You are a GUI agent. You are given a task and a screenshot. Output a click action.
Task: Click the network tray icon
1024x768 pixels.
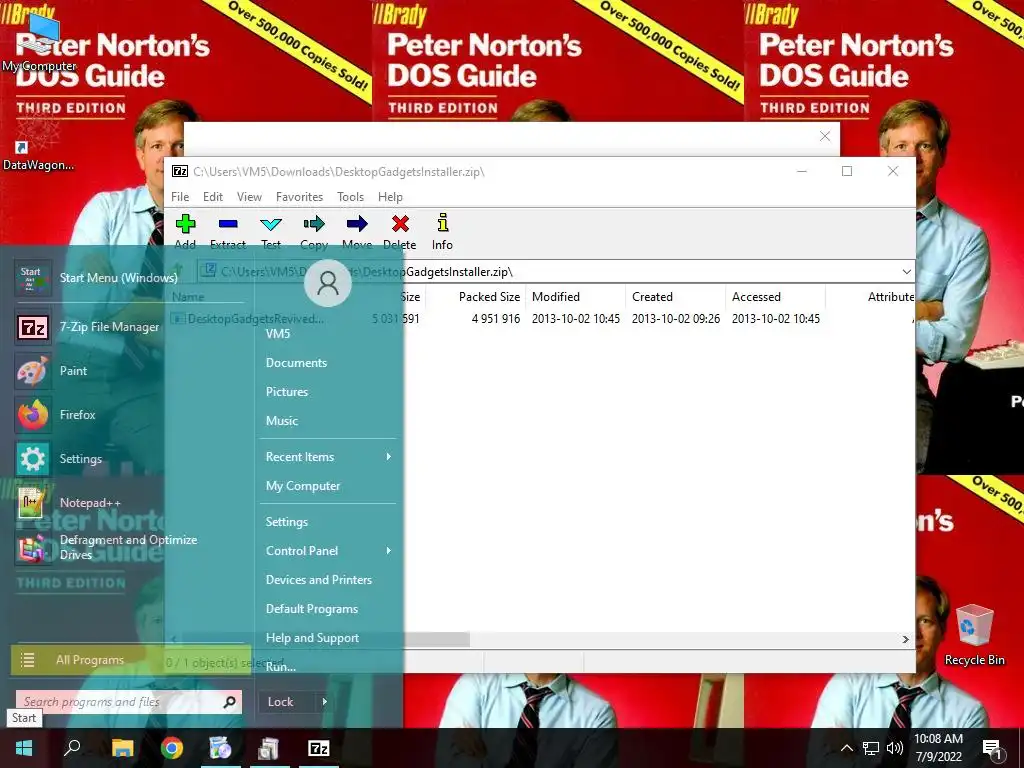pos(871,748)
